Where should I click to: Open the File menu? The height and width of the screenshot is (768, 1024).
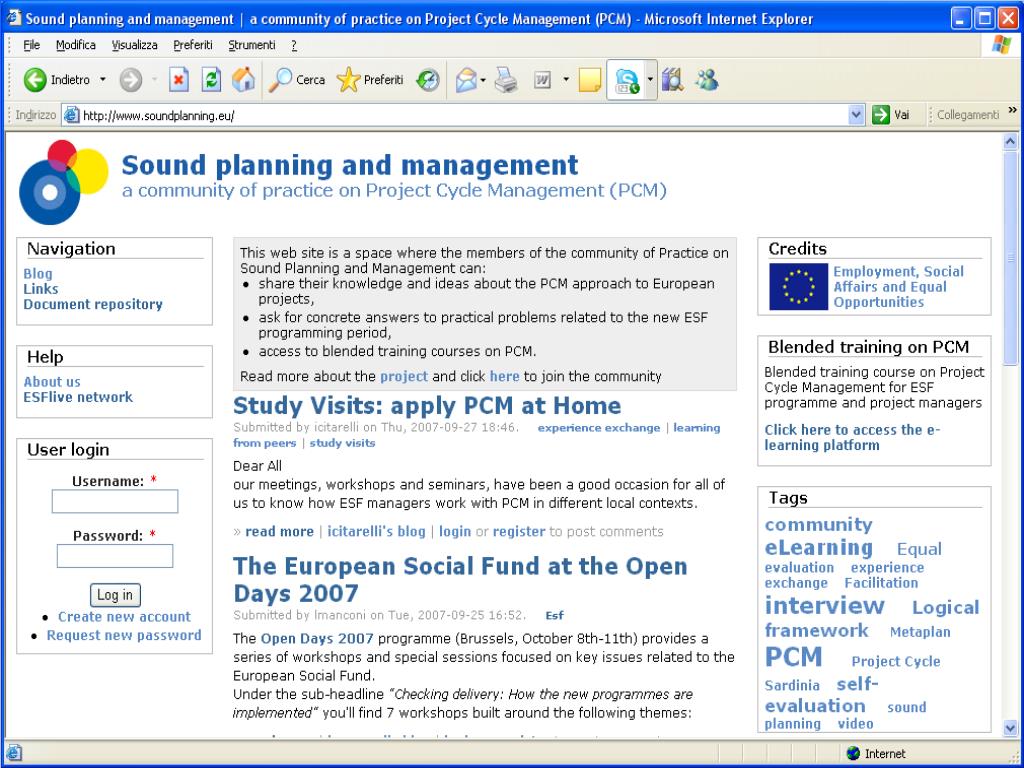31,45
